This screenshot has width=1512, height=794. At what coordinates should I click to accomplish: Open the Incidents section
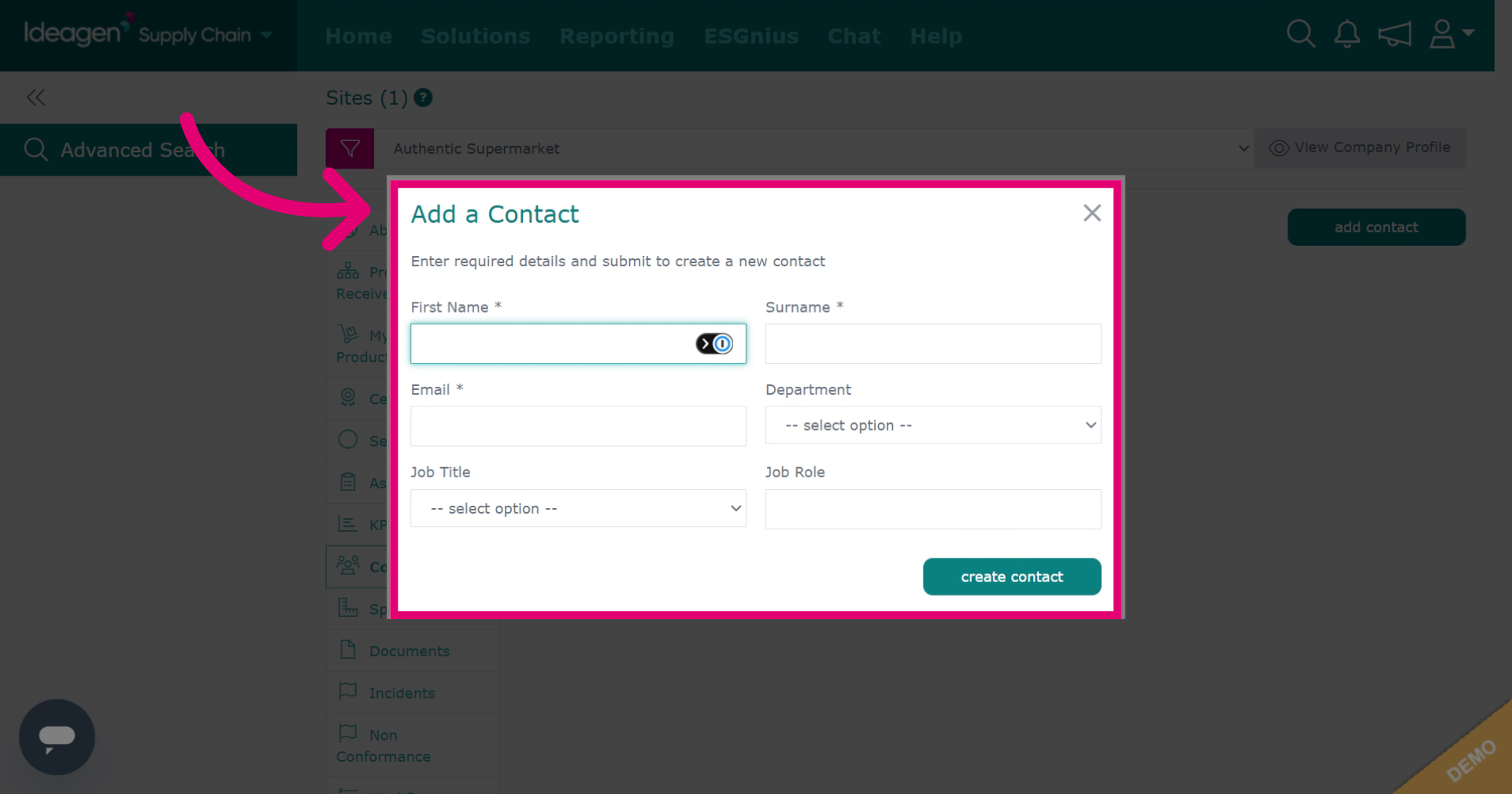click(413, 692)
